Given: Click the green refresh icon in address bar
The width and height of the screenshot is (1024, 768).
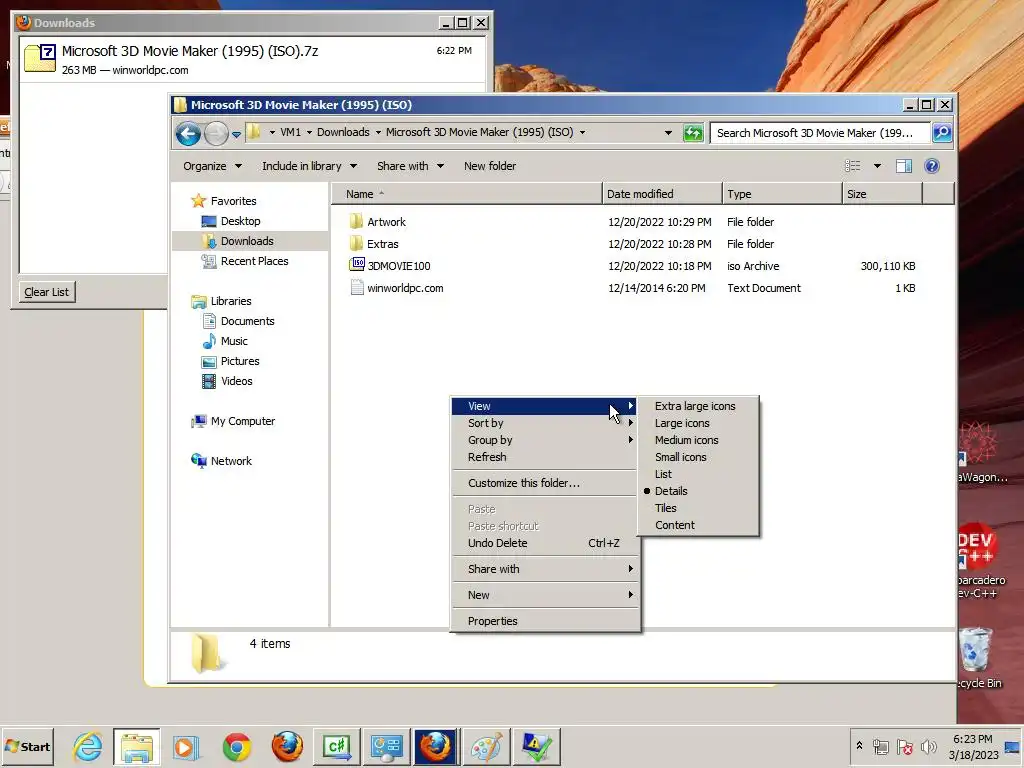Looking at the screenshot, I should click(693, 133).
